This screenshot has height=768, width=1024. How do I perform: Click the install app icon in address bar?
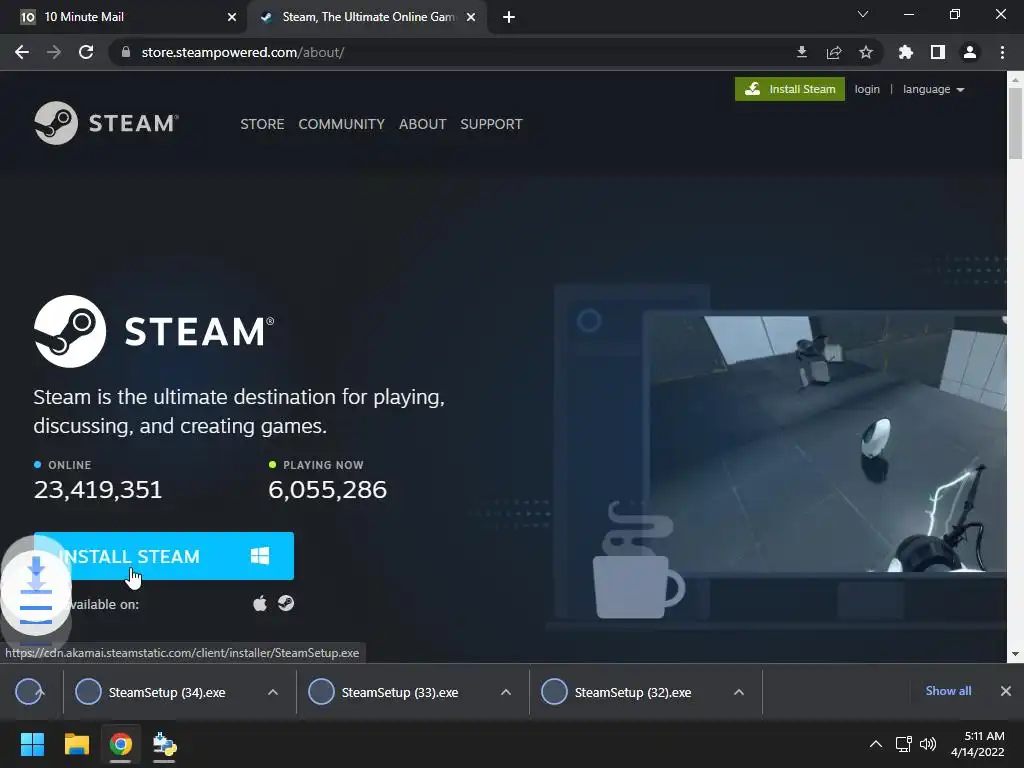pyautogui.click(x=802, y=52)
